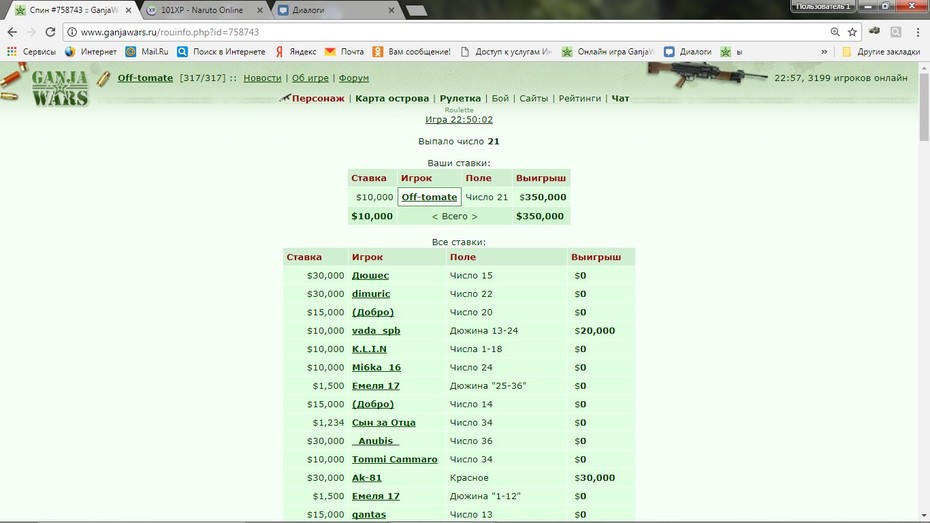
Task: Click (Добро) in the Число 20 row
Action: (x=372, y=312)
